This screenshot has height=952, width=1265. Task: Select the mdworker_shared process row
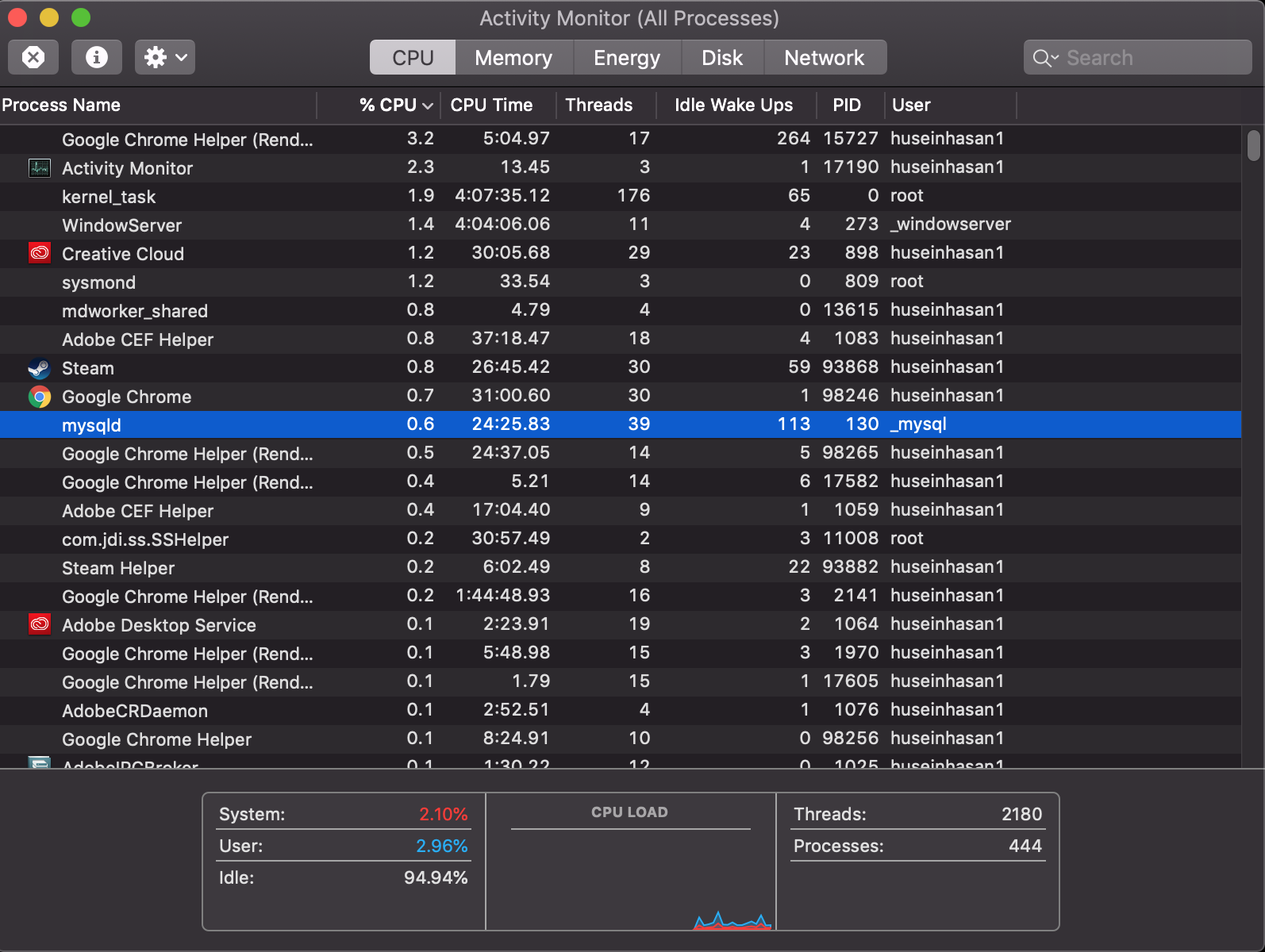click(621, 311)
